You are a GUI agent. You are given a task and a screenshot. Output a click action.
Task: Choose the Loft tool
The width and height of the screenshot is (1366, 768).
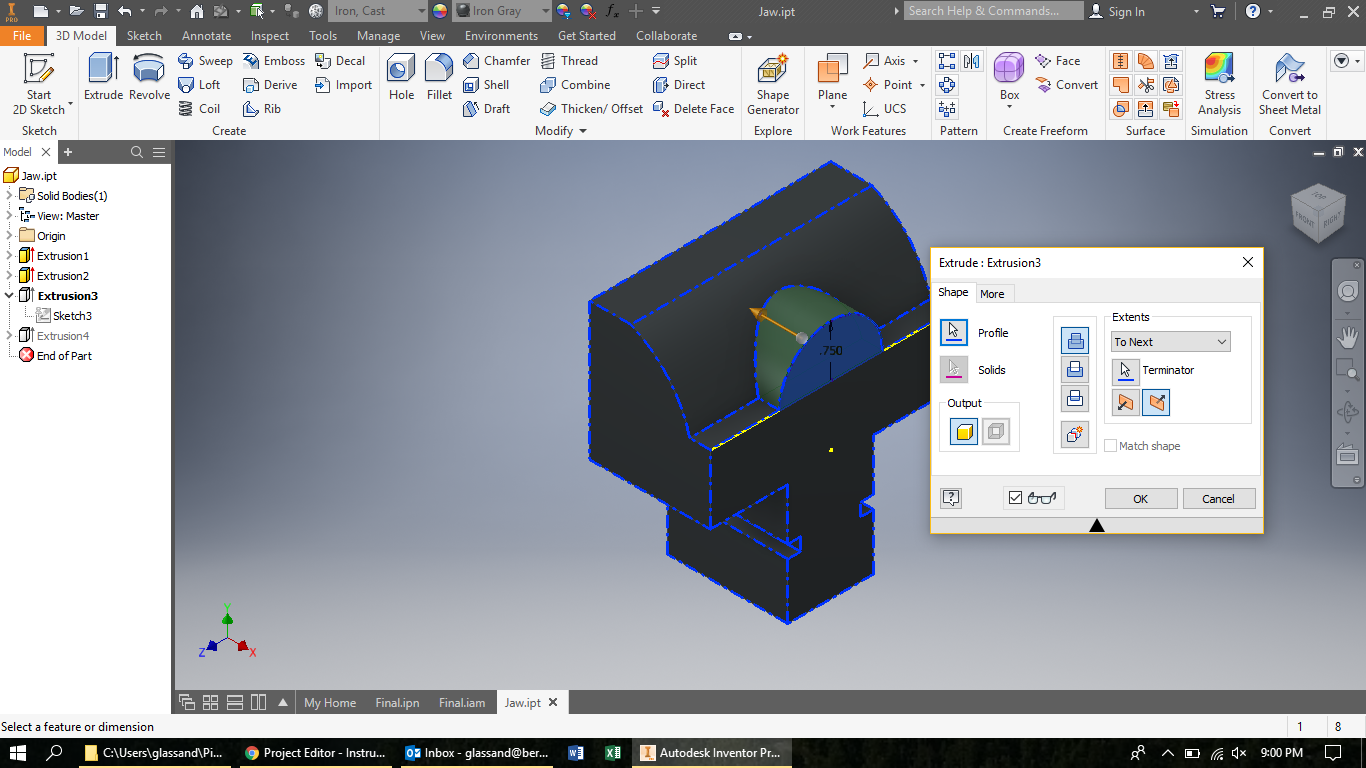[x=199, y=85]
